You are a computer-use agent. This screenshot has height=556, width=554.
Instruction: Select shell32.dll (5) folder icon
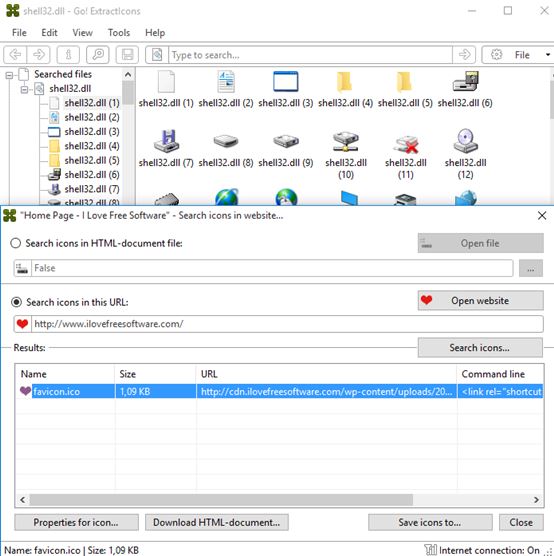[405, 82]
